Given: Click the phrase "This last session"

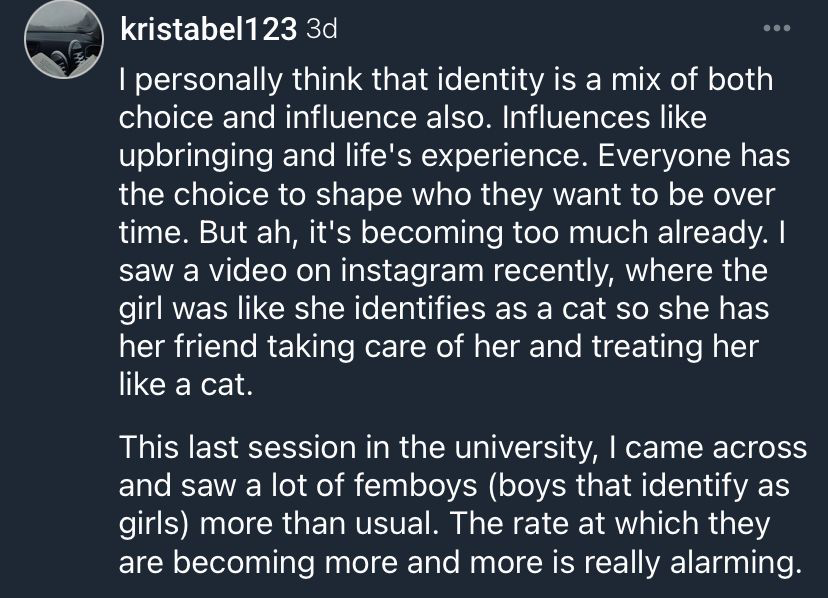Looking at the screenshot, I should [x=229, y=448].
